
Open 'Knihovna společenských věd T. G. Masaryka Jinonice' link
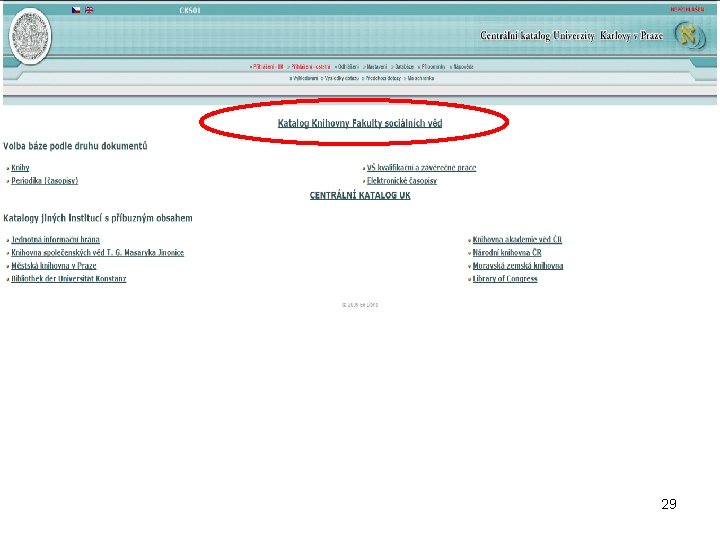tap(97, 252)
